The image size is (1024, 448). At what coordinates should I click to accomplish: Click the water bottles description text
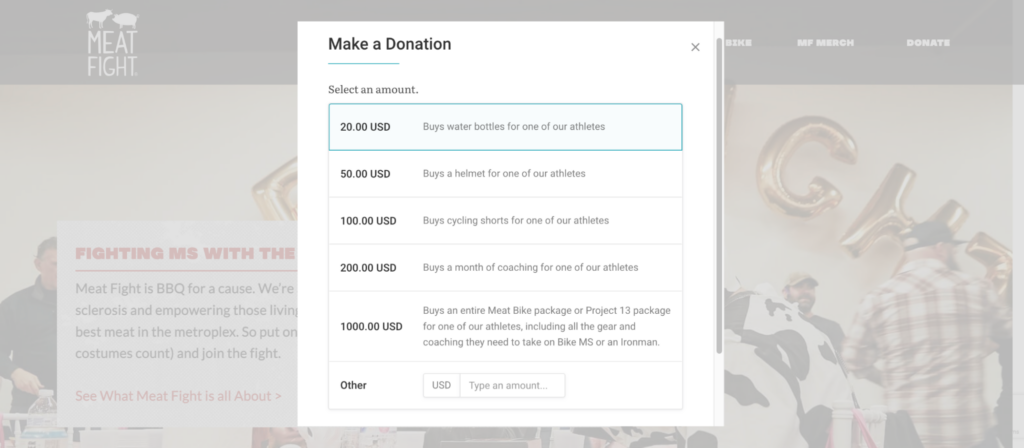514,127
